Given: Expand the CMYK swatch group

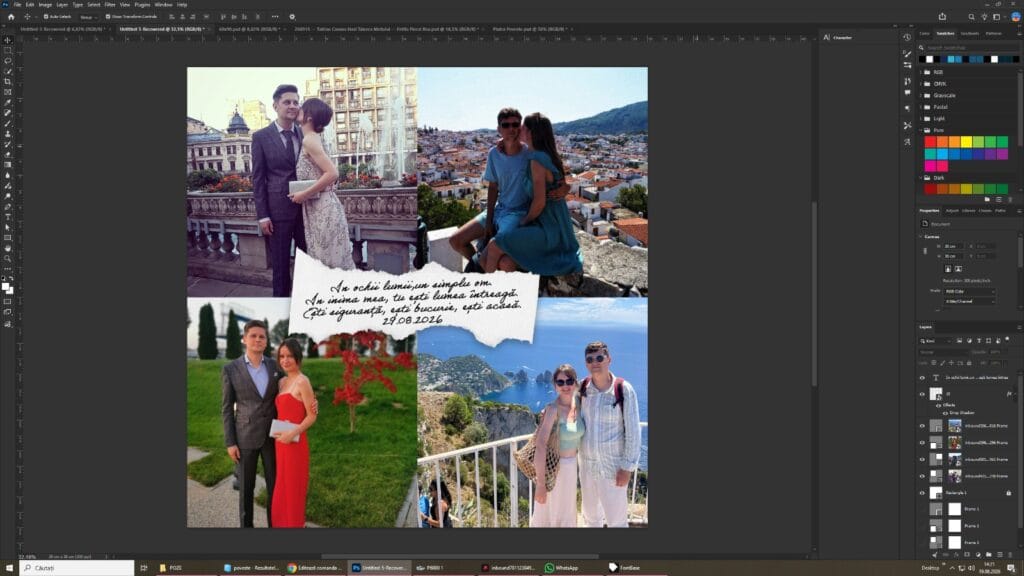Looking at the screenshot, I should pyautogui.click(x=921, y=84).
